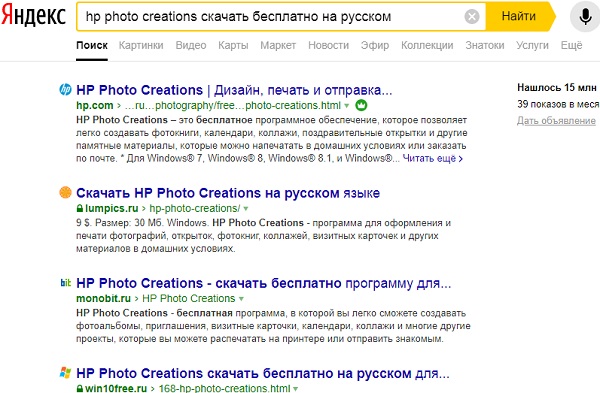This screenshot has width=600, height=393.
Task: Open the 'HP Photo Creations' breadcrumb under monobit.ru
Action: 189,298
